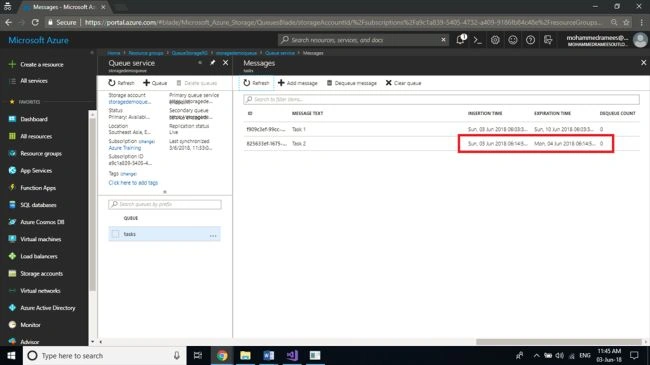This screenshot has height=365, width=650.
Task: Toggle the tasks queue checkbox
Action: click(x=115, y=234)
